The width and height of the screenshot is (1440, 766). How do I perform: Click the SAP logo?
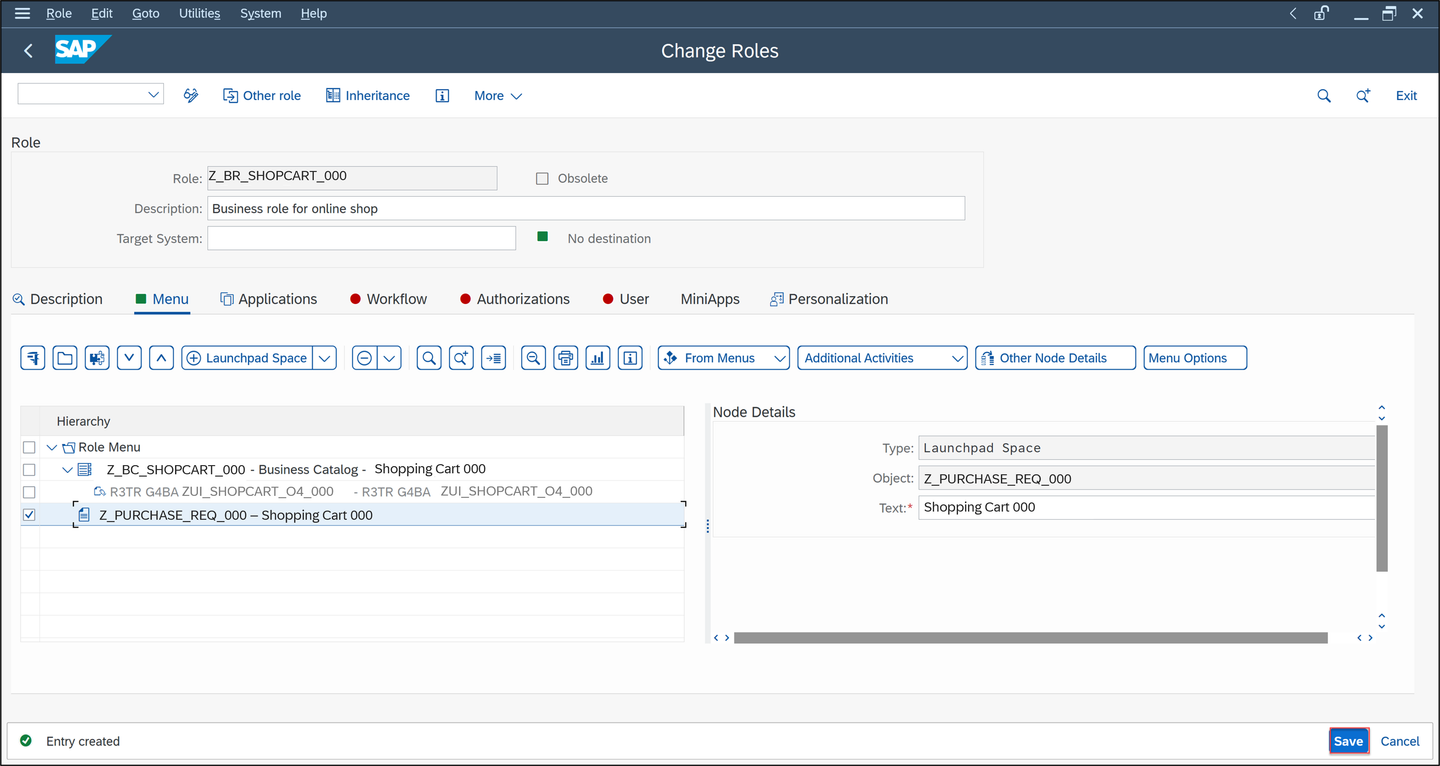tap(82, 50)
